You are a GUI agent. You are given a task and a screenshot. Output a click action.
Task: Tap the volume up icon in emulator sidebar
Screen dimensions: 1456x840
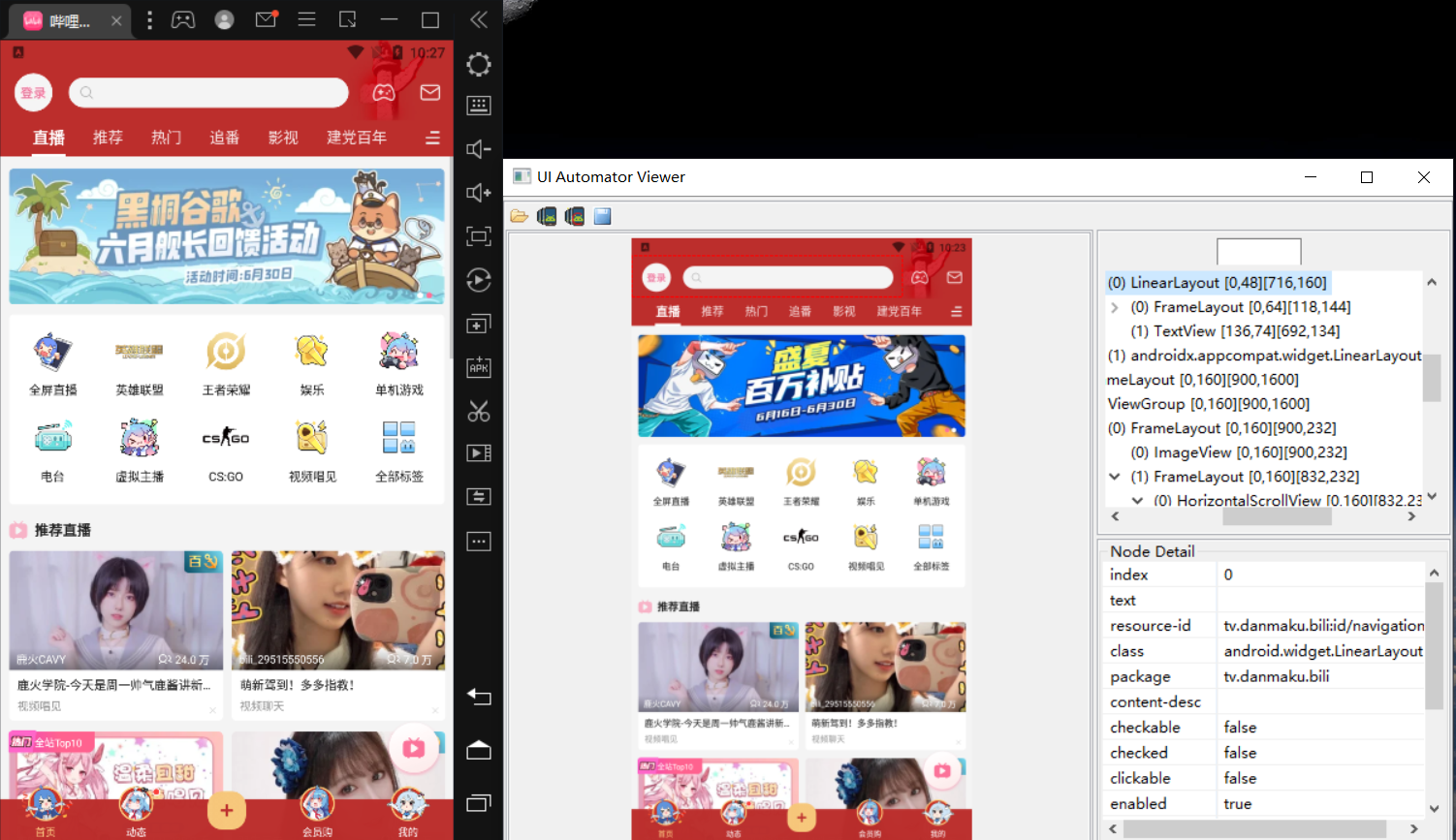(x=478, y=193)
